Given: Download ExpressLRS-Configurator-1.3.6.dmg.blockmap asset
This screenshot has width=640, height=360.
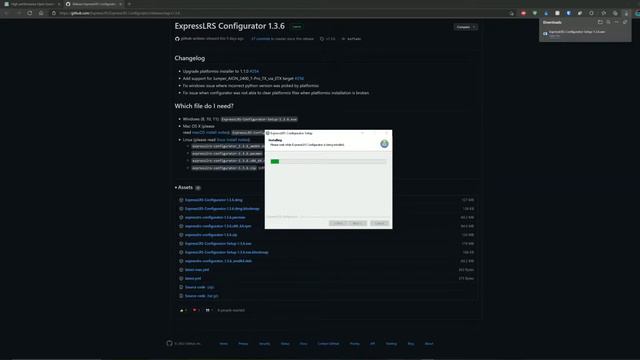Looking at the screenshot, I should [x=222, y=209].
